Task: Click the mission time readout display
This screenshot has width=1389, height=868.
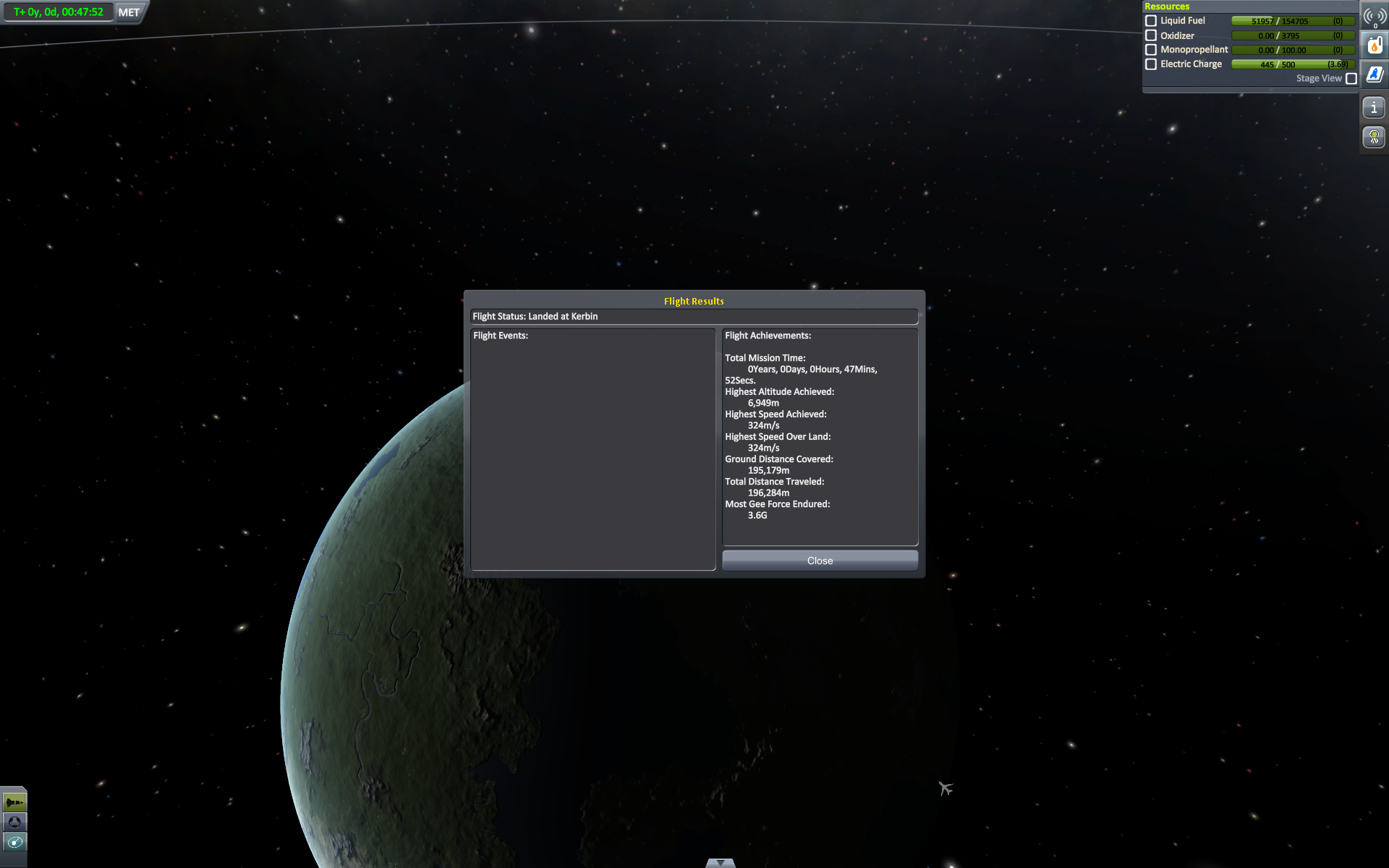Action: click(x=59, y=12)
